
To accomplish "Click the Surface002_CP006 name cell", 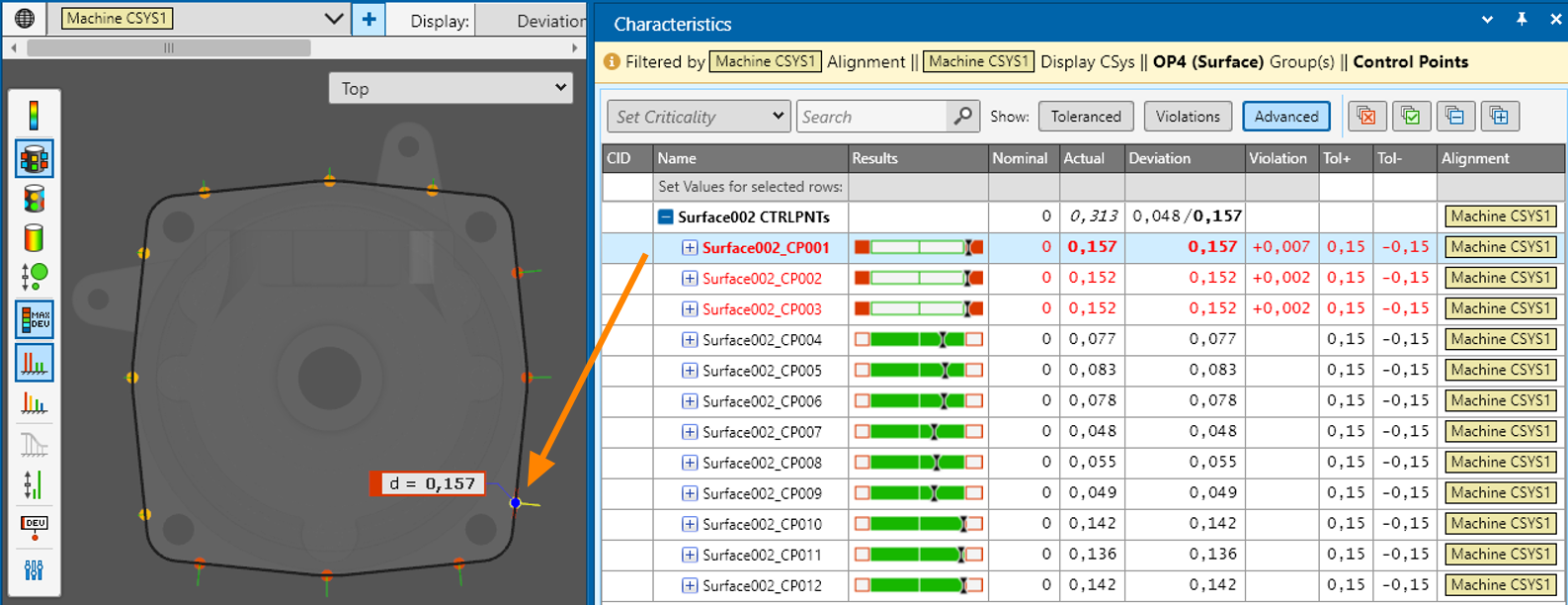I will tap(762, 401).
